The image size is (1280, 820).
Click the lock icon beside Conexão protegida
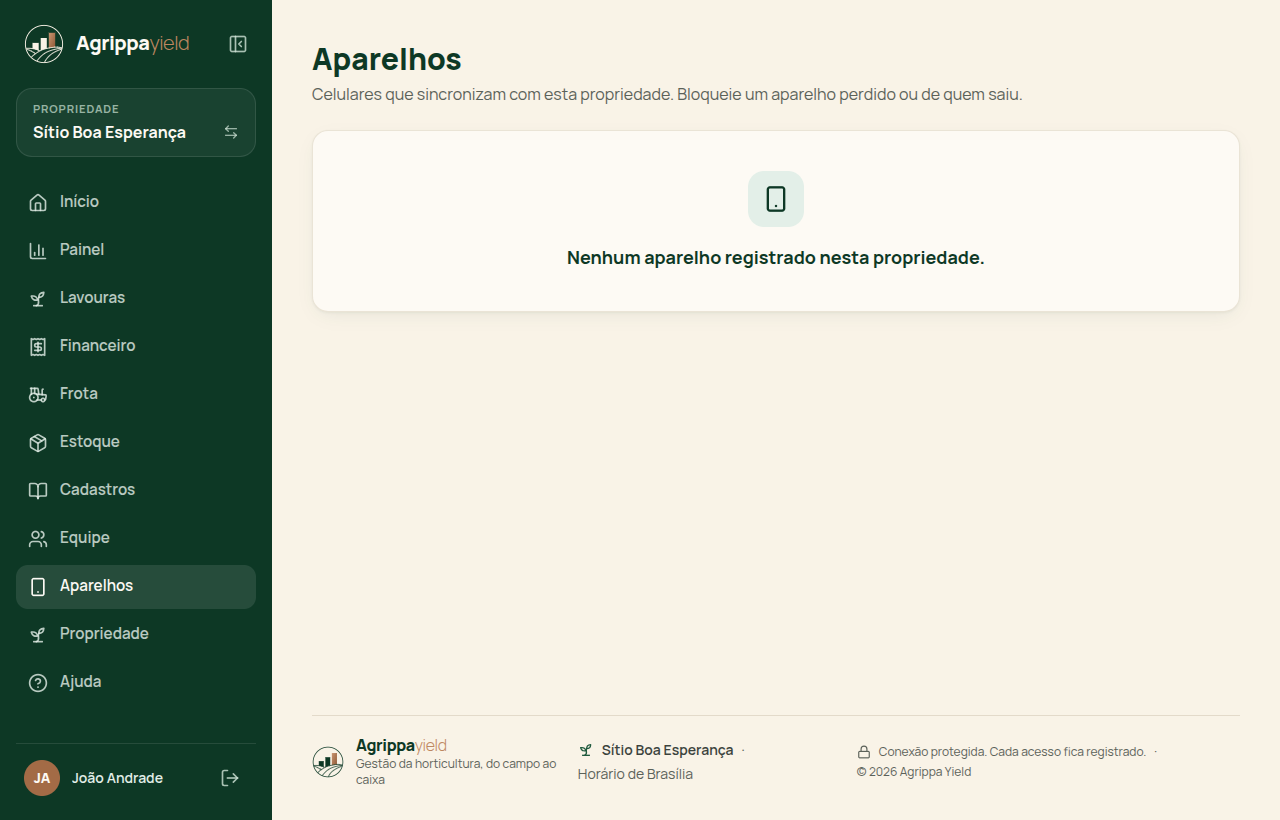tap(864, 752)
